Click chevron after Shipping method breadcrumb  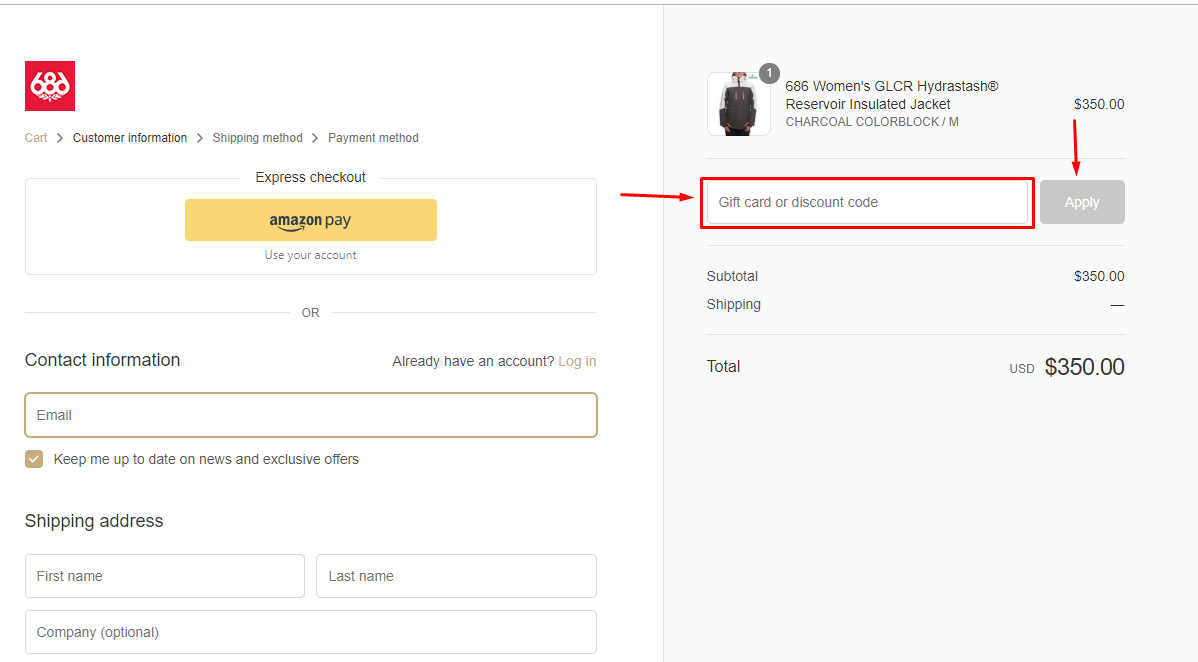click(315, 138)
